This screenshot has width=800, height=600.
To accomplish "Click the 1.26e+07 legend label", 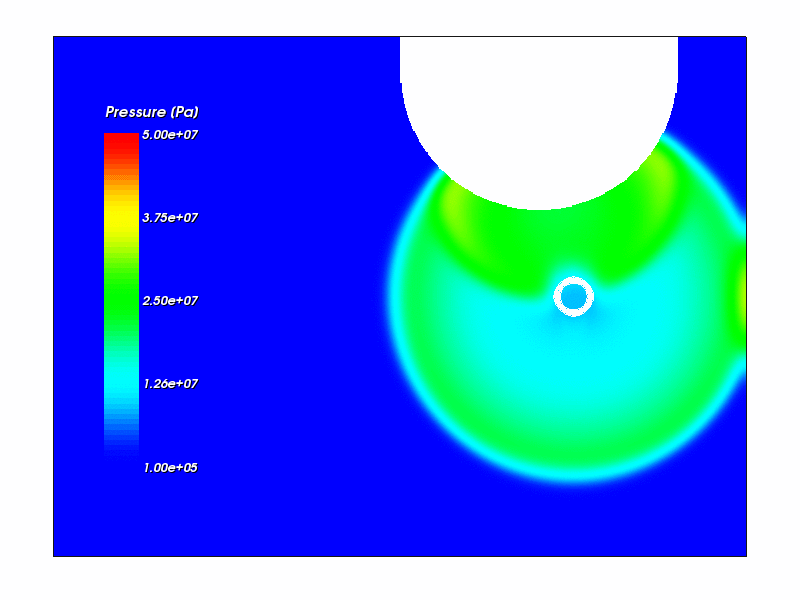I will tap(170, 384).
